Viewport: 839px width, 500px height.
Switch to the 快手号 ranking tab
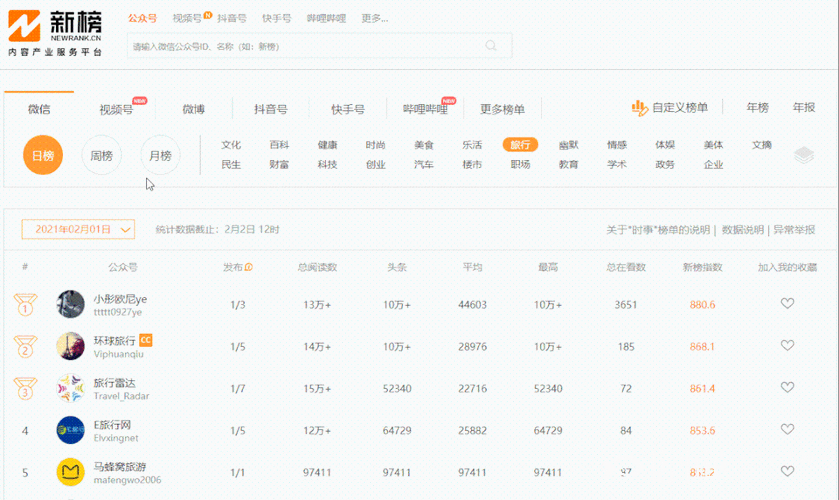(x=348, y=109)
